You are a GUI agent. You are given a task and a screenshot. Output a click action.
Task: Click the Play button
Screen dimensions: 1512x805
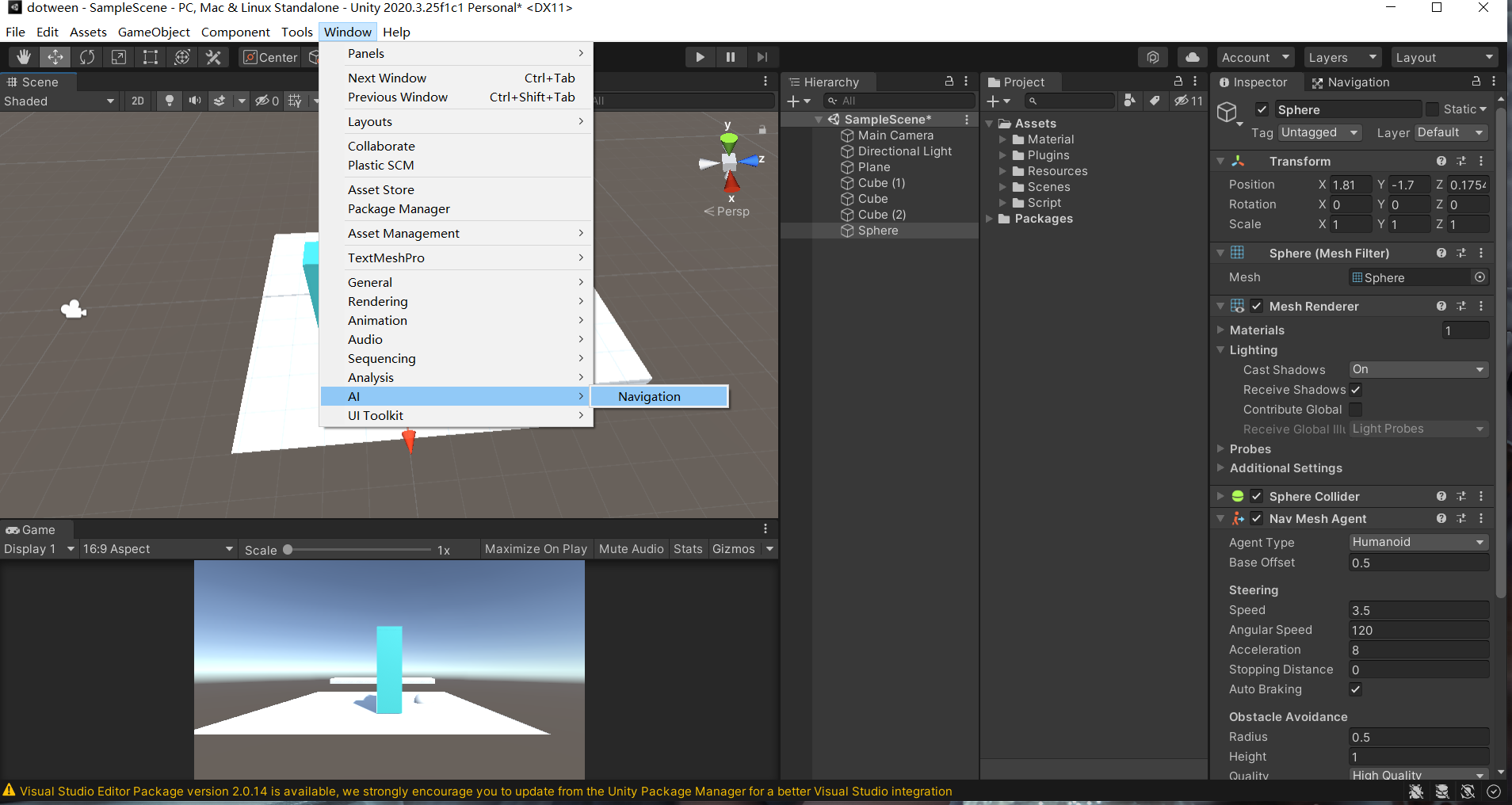tap(700, 57)
